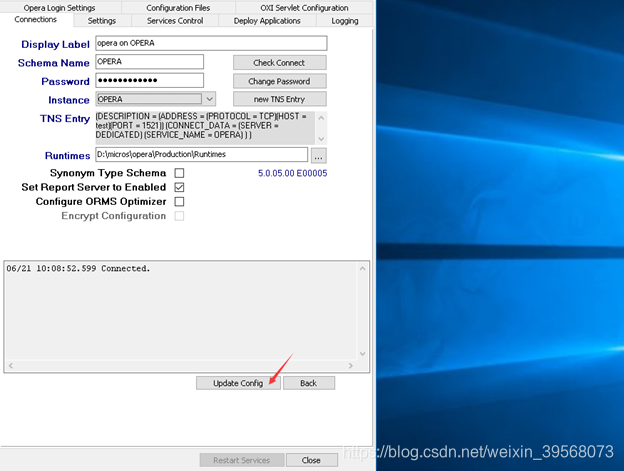Click the Close button at bottom

[312, 460]
